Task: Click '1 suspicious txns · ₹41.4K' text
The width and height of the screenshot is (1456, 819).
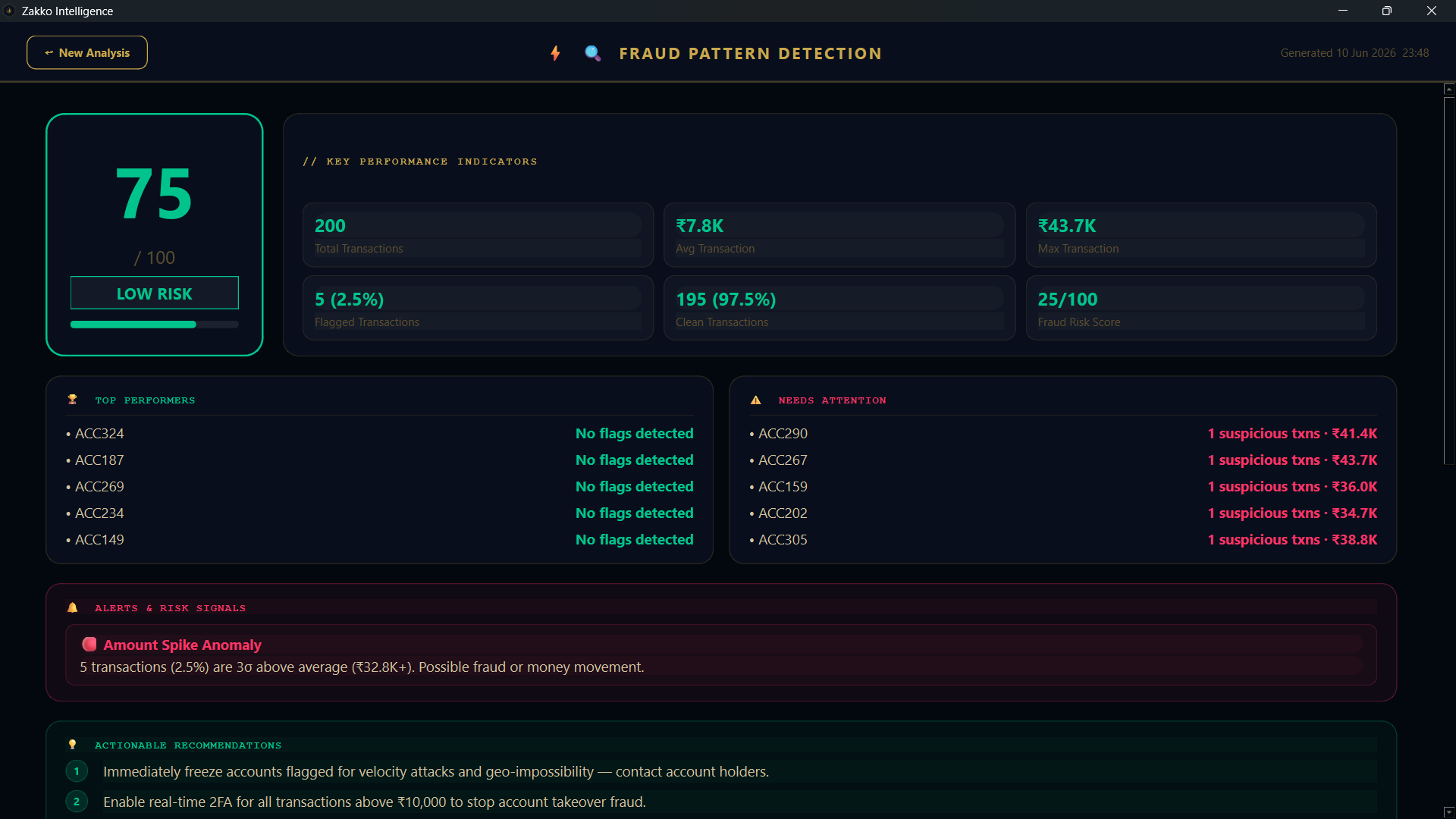Action: pos(1292,434)
